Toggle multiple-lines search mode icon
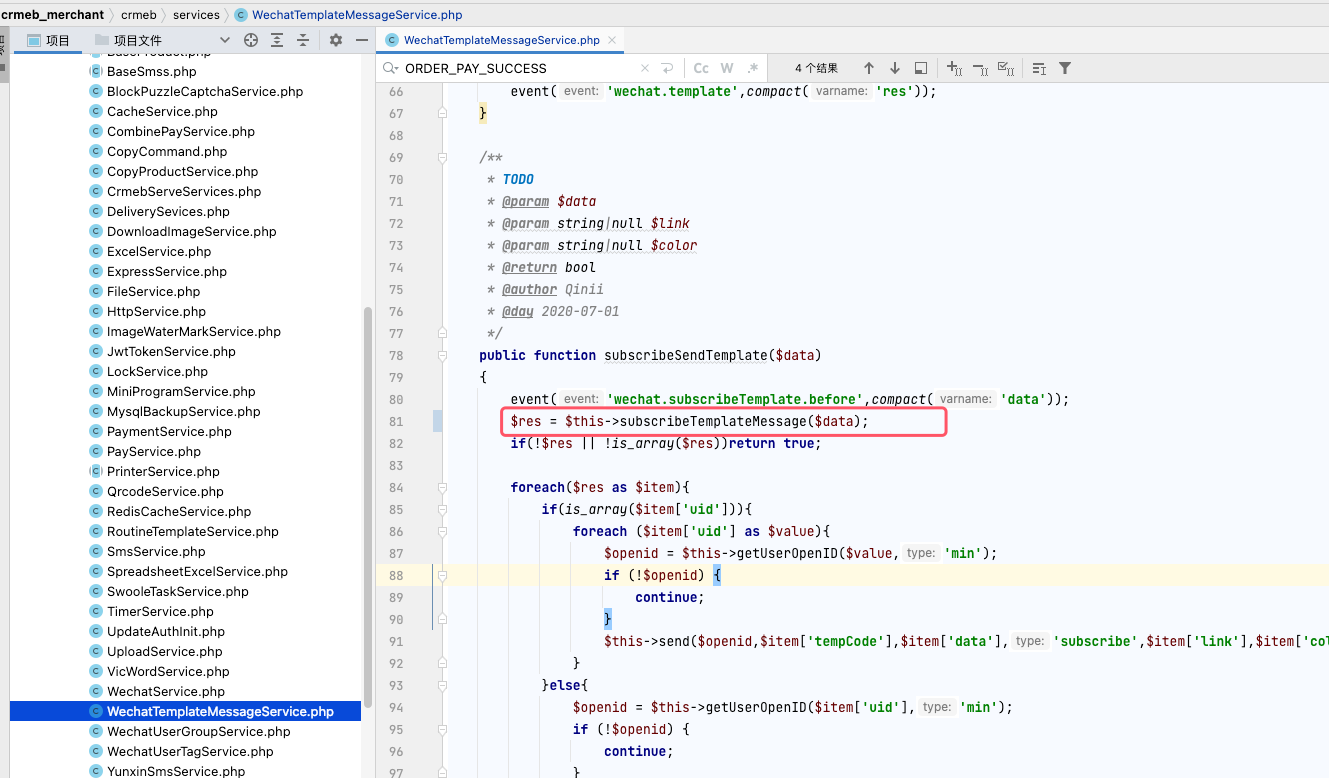This screenshot has width=1329, height=778. click(x=1039, y=68)
